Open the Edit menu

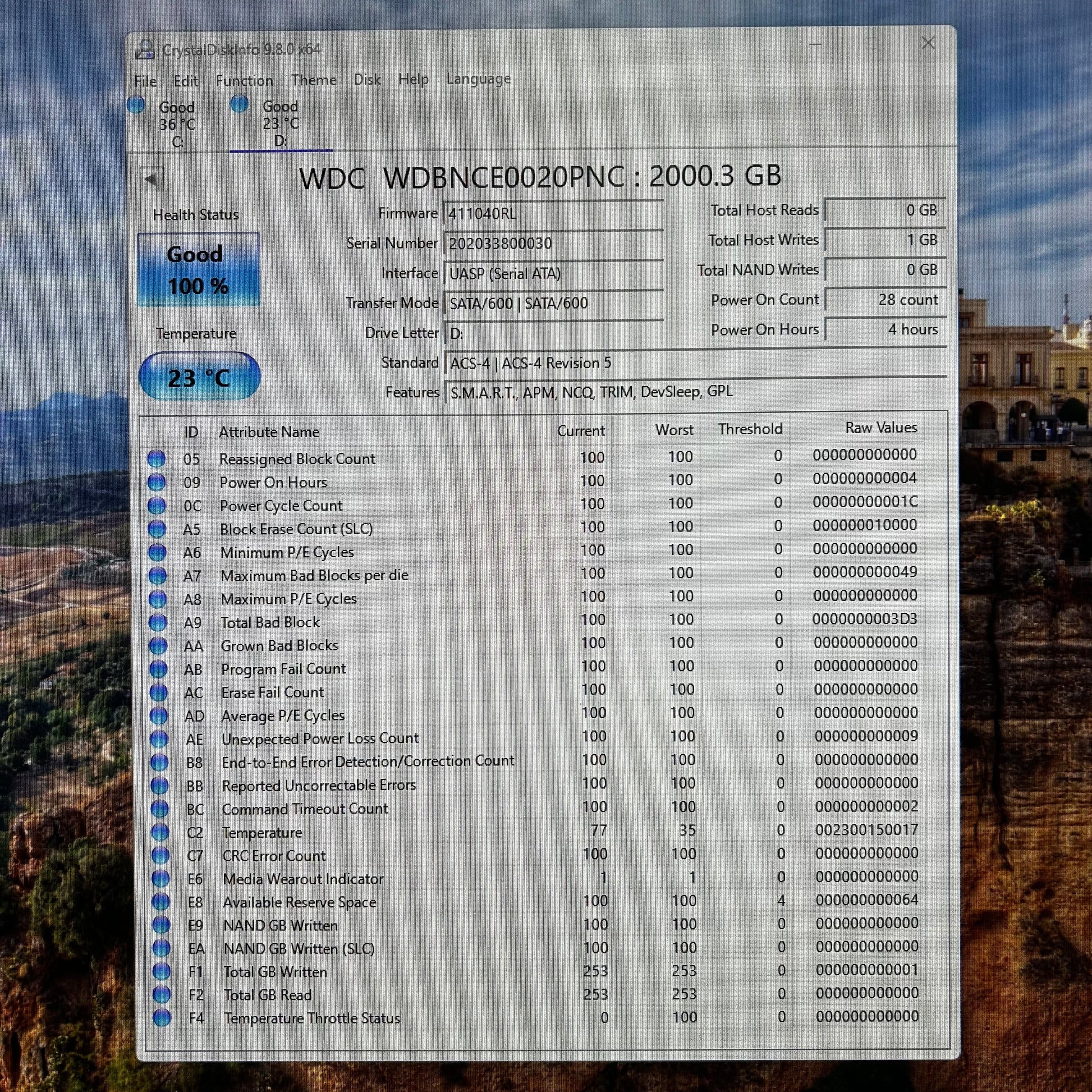(186, 81)
